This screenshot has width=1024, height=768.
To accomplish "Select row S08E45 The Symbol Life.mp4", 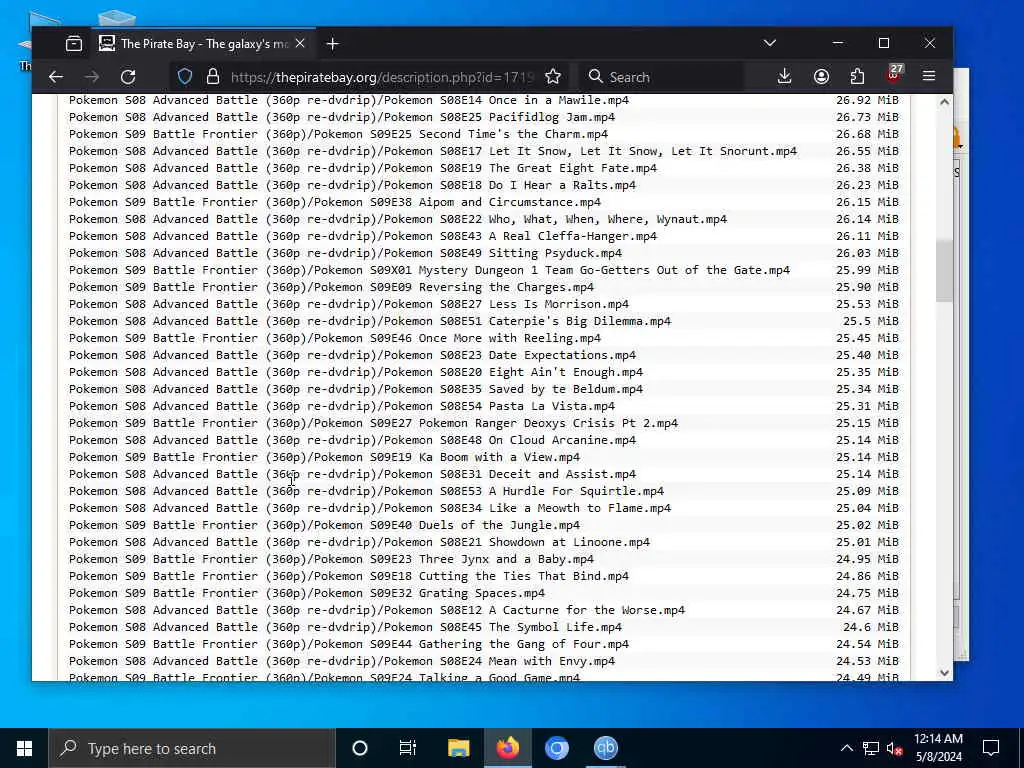I will point(483,626).
